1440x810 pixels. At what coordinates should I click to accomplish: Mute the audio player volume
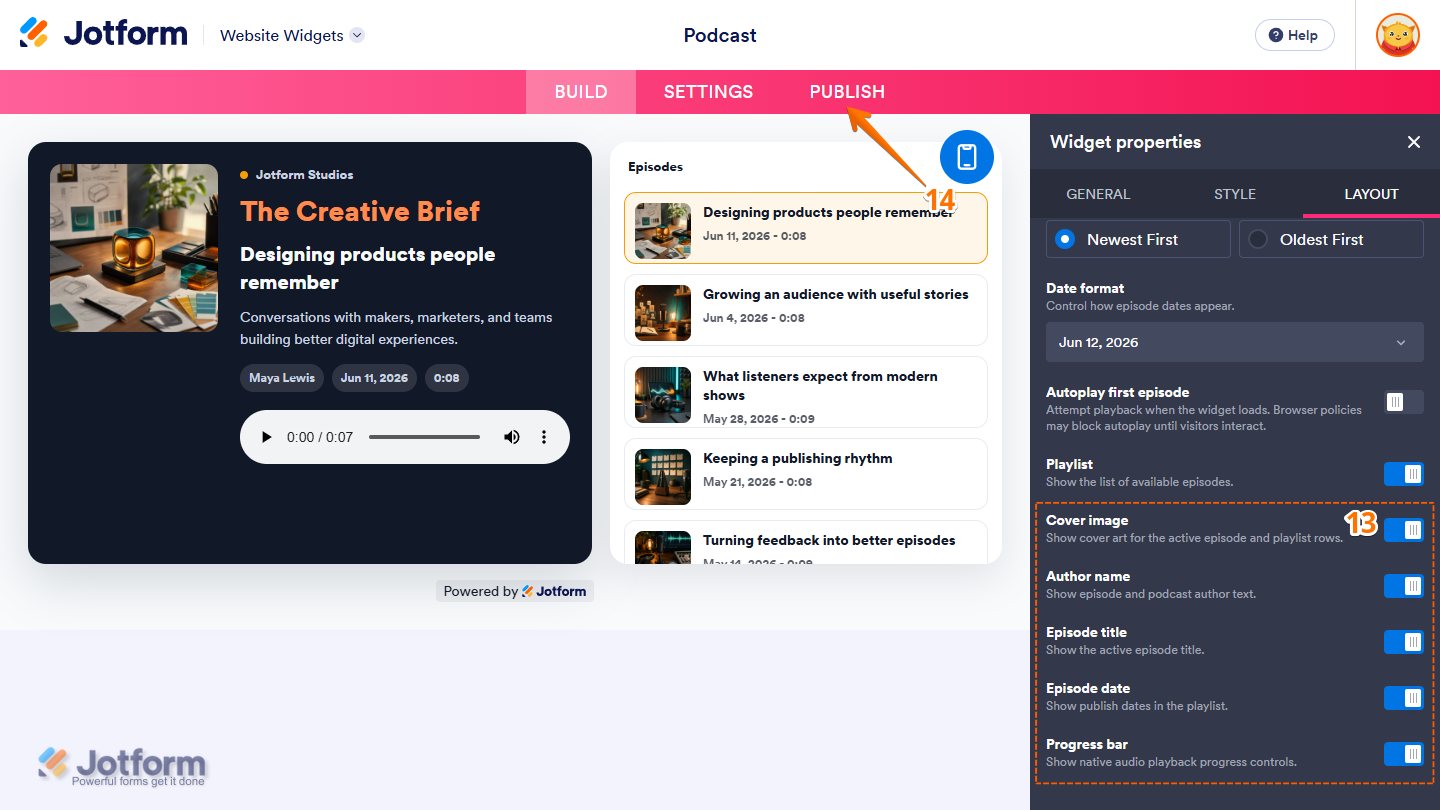[x=511, y=437]
